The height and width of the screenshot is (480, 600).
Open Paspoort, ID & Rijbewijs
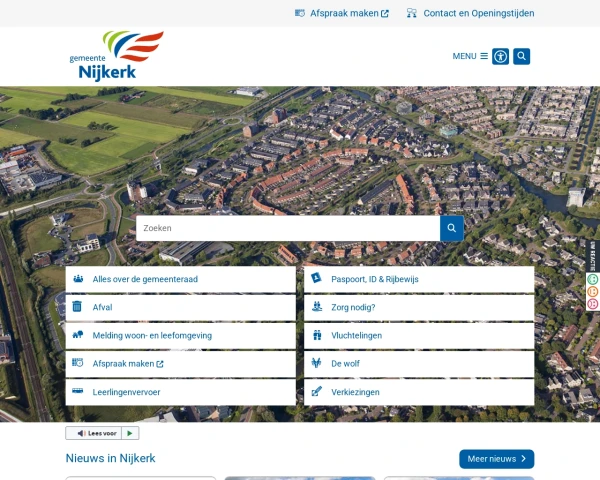coord(419,279)
